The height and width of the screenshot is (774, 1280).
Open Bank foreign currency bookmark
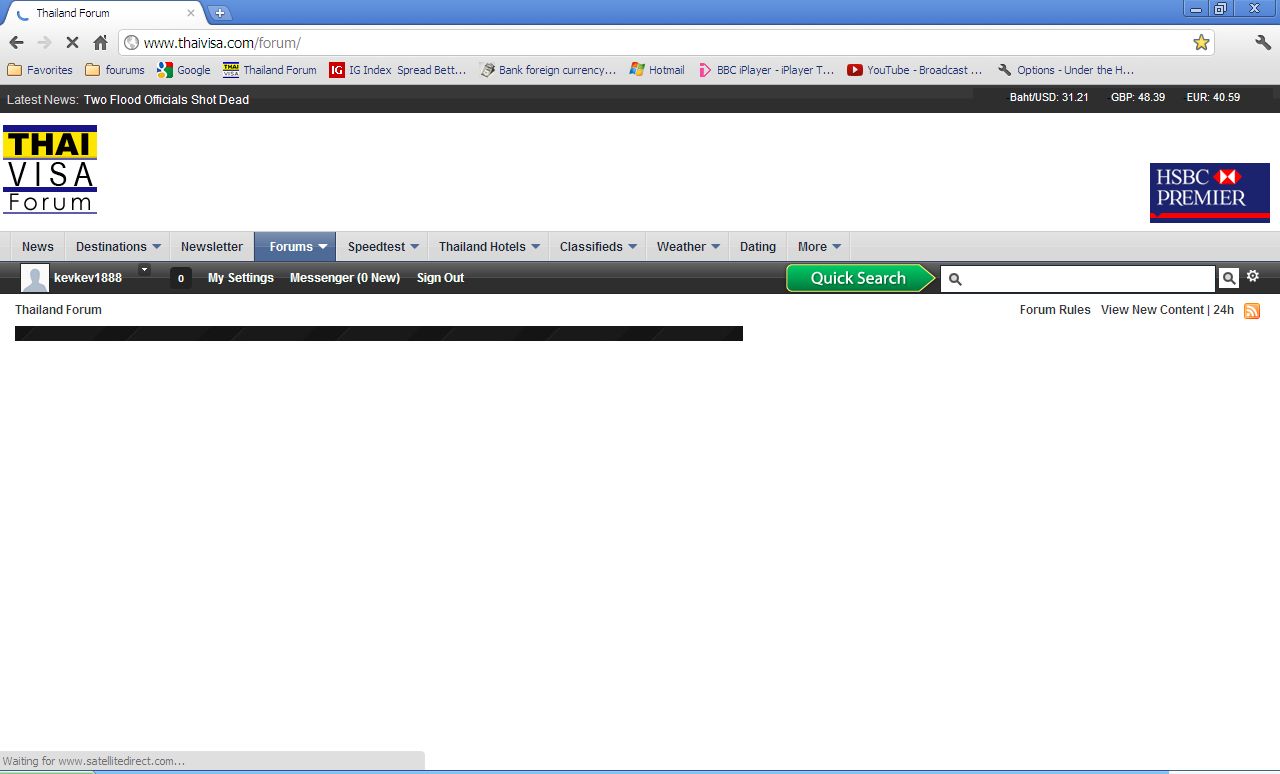(548, 70)
